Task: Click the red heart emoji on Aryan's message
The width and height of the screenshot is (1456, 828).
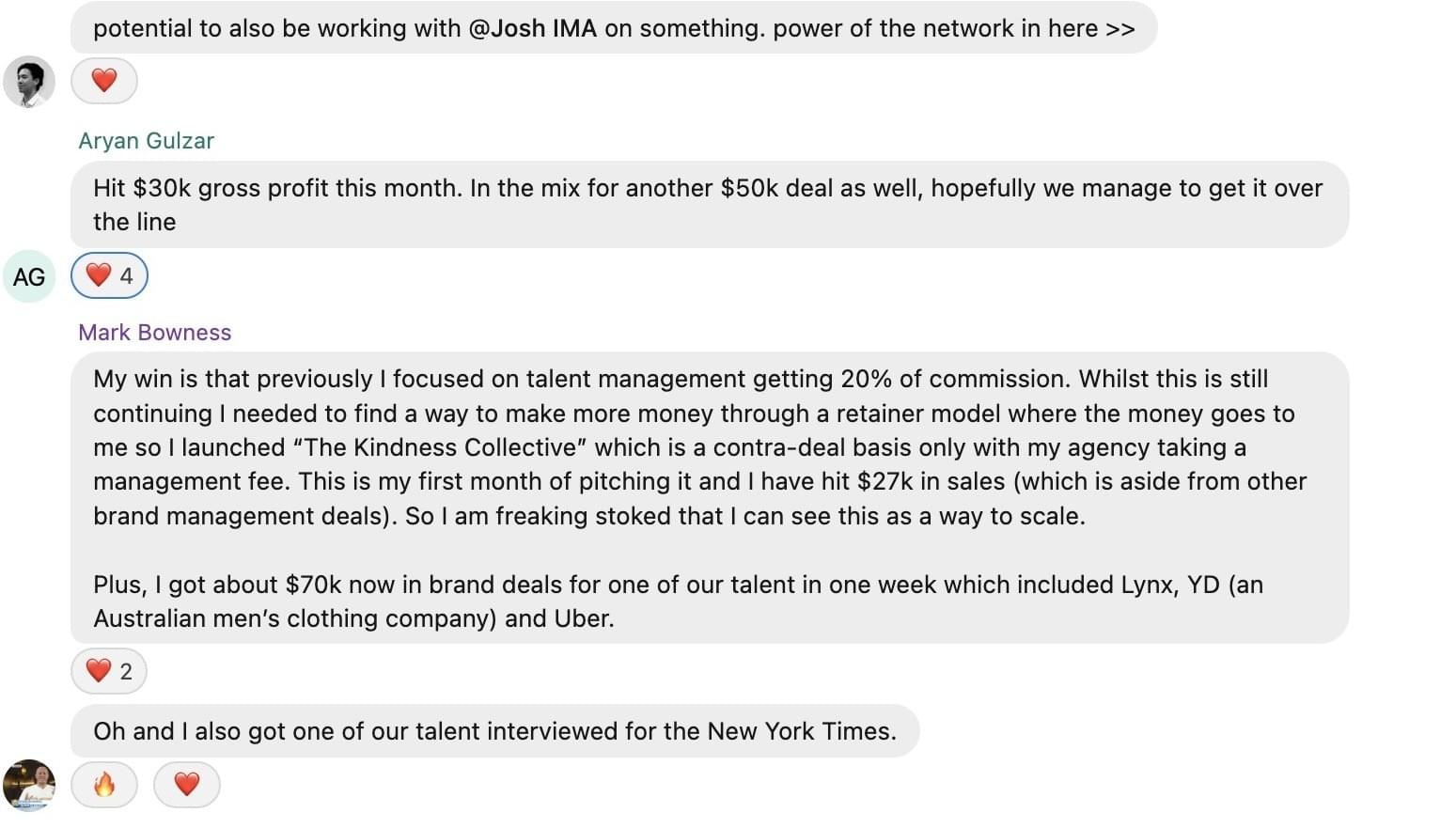Action: click(x=98, y=275)
